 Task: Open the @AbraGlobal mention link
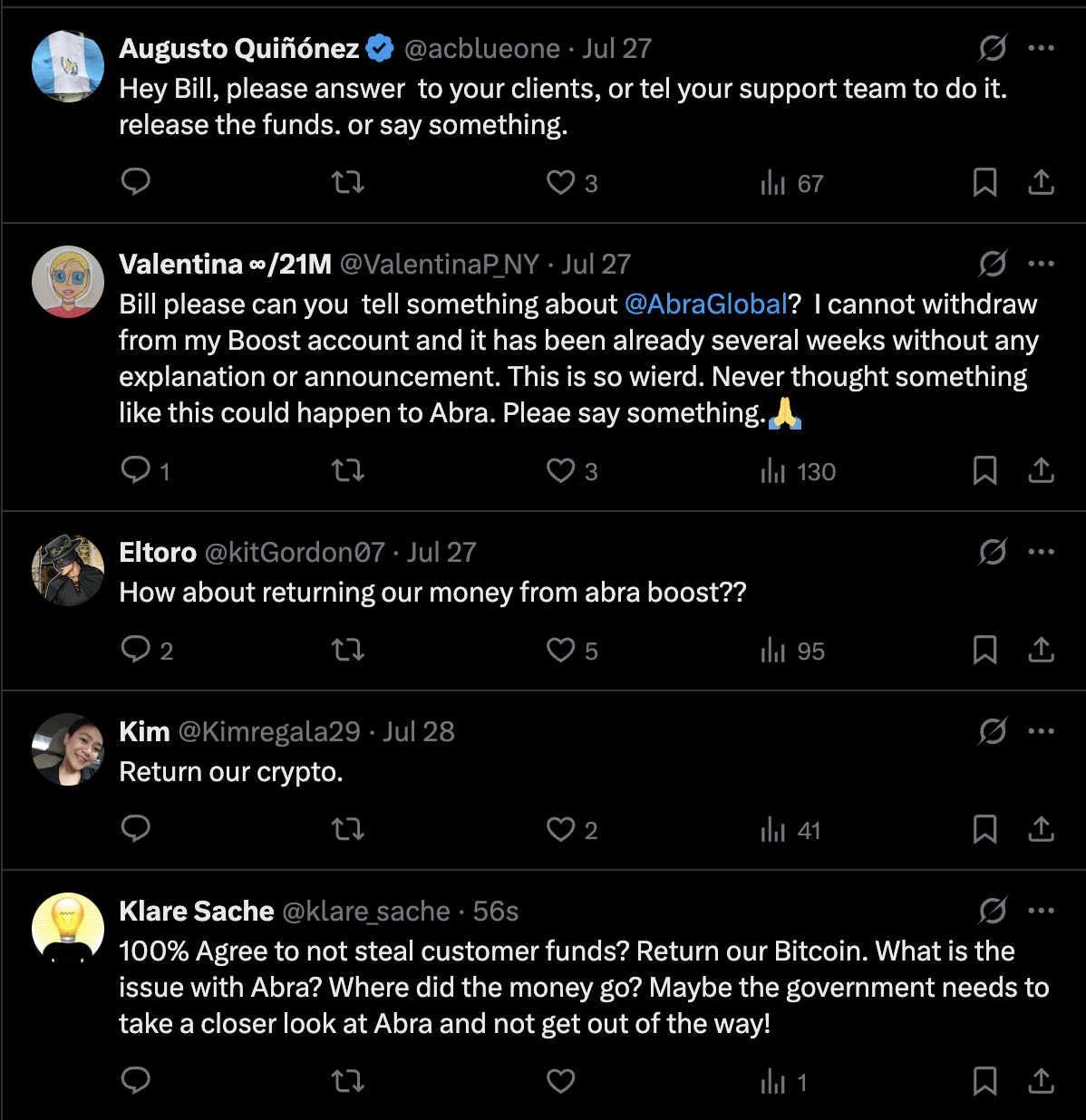pyautogui.click(x=706, y=304)
